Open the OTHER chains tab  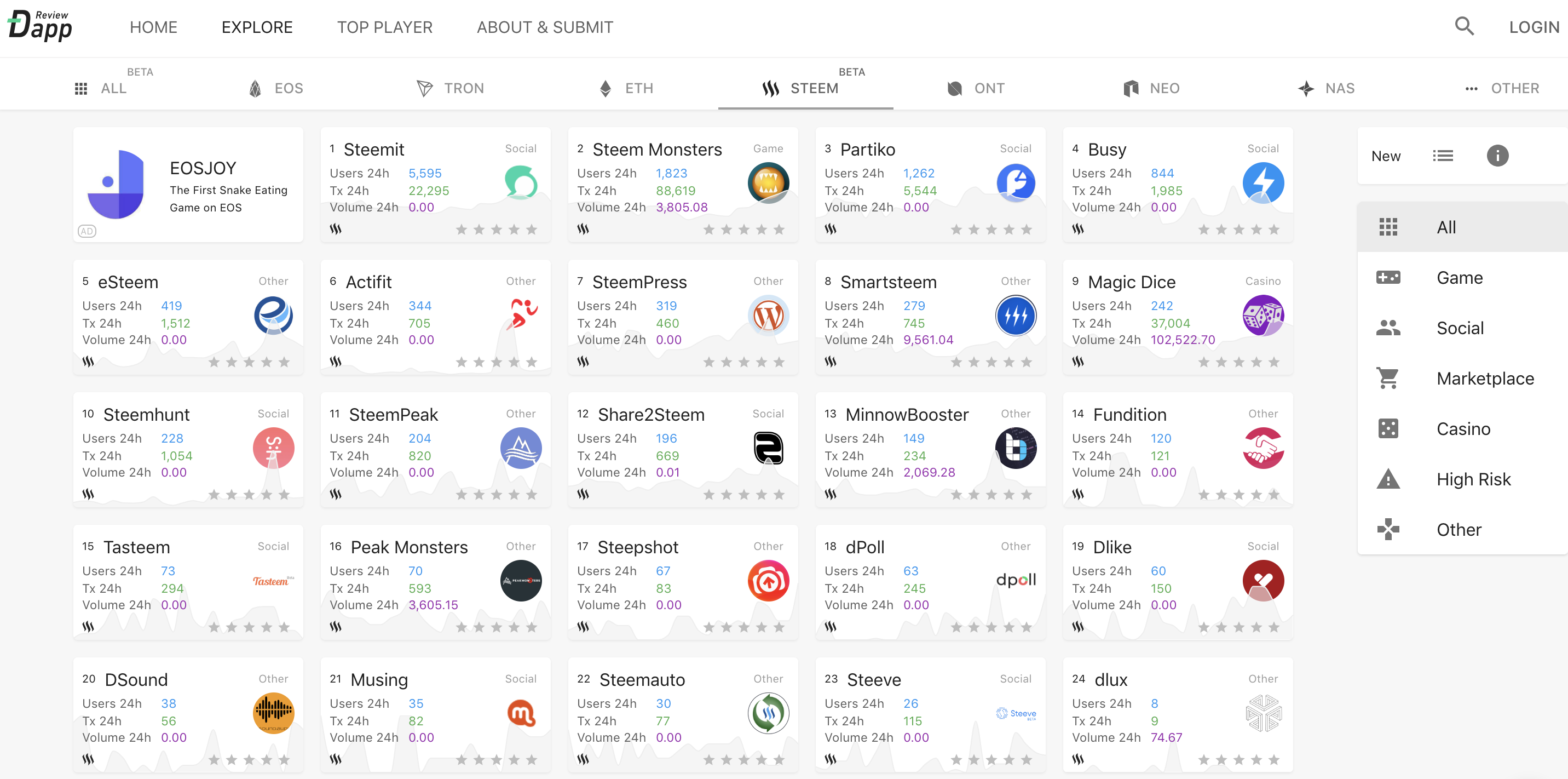[x=1502, y=88]
